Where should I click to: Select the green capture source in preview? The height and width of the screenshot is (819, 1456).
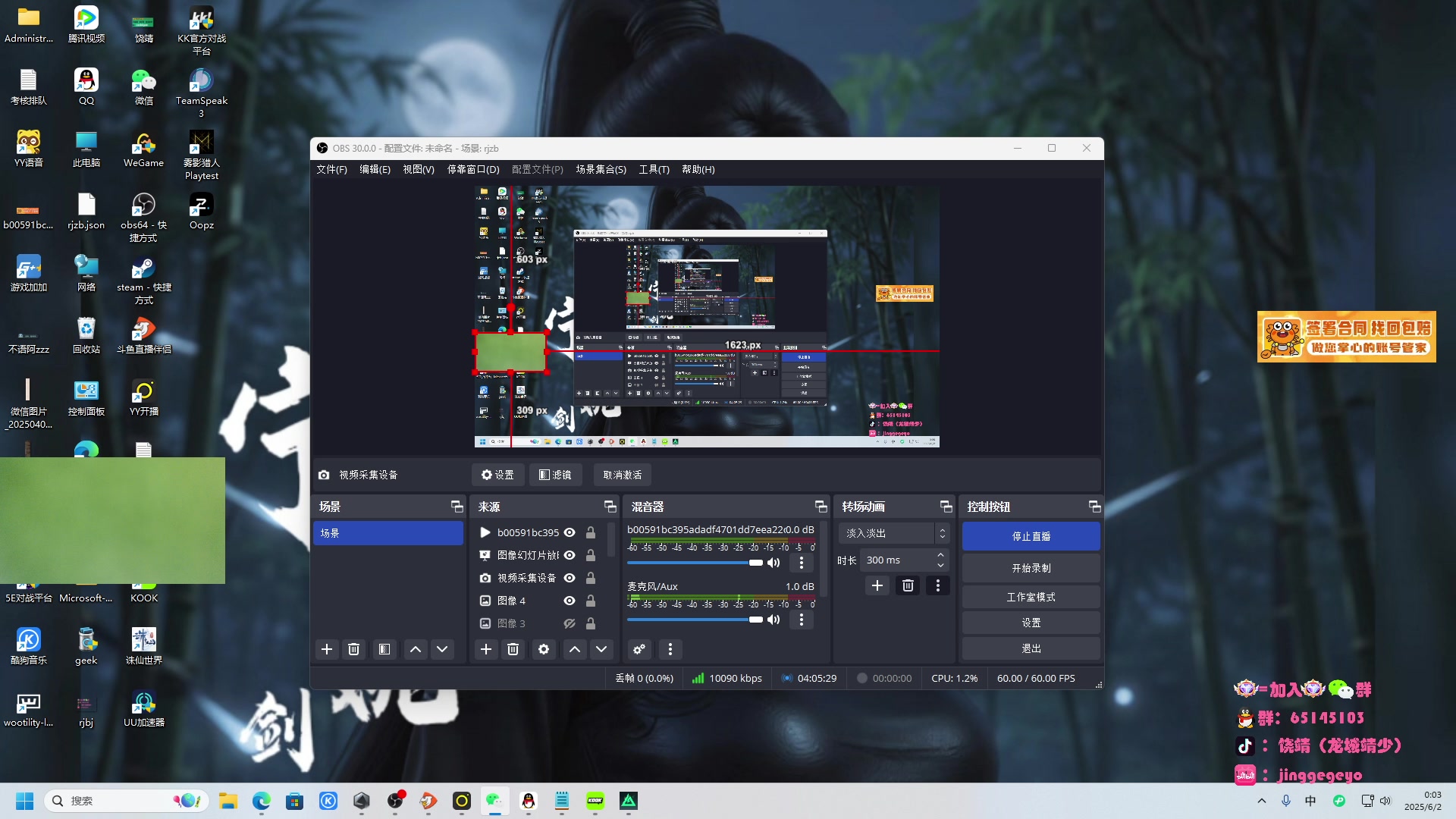click(510, 352)
